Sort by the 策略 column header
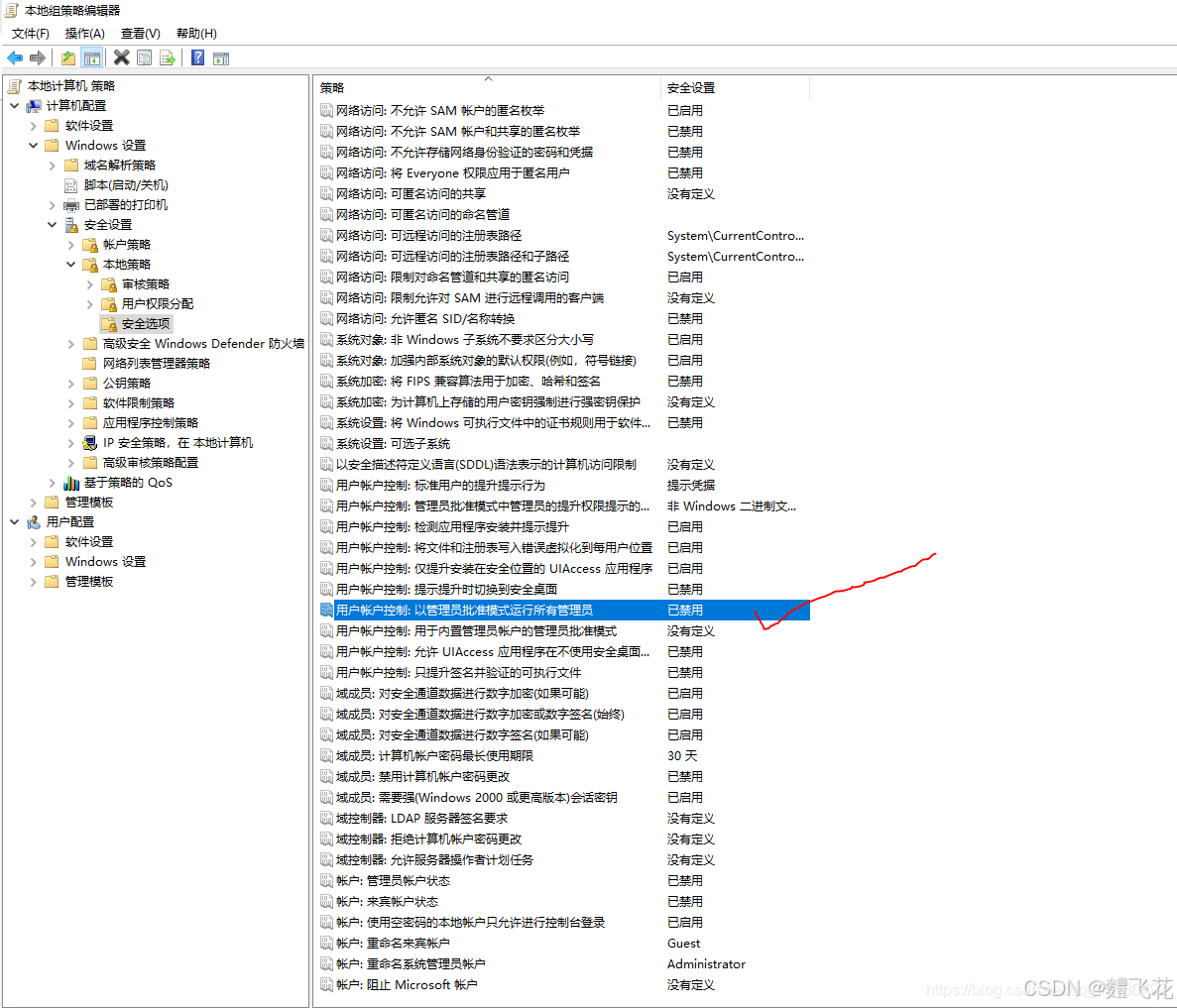The height and width of the screenshot is (1008, 1177). 488,88
